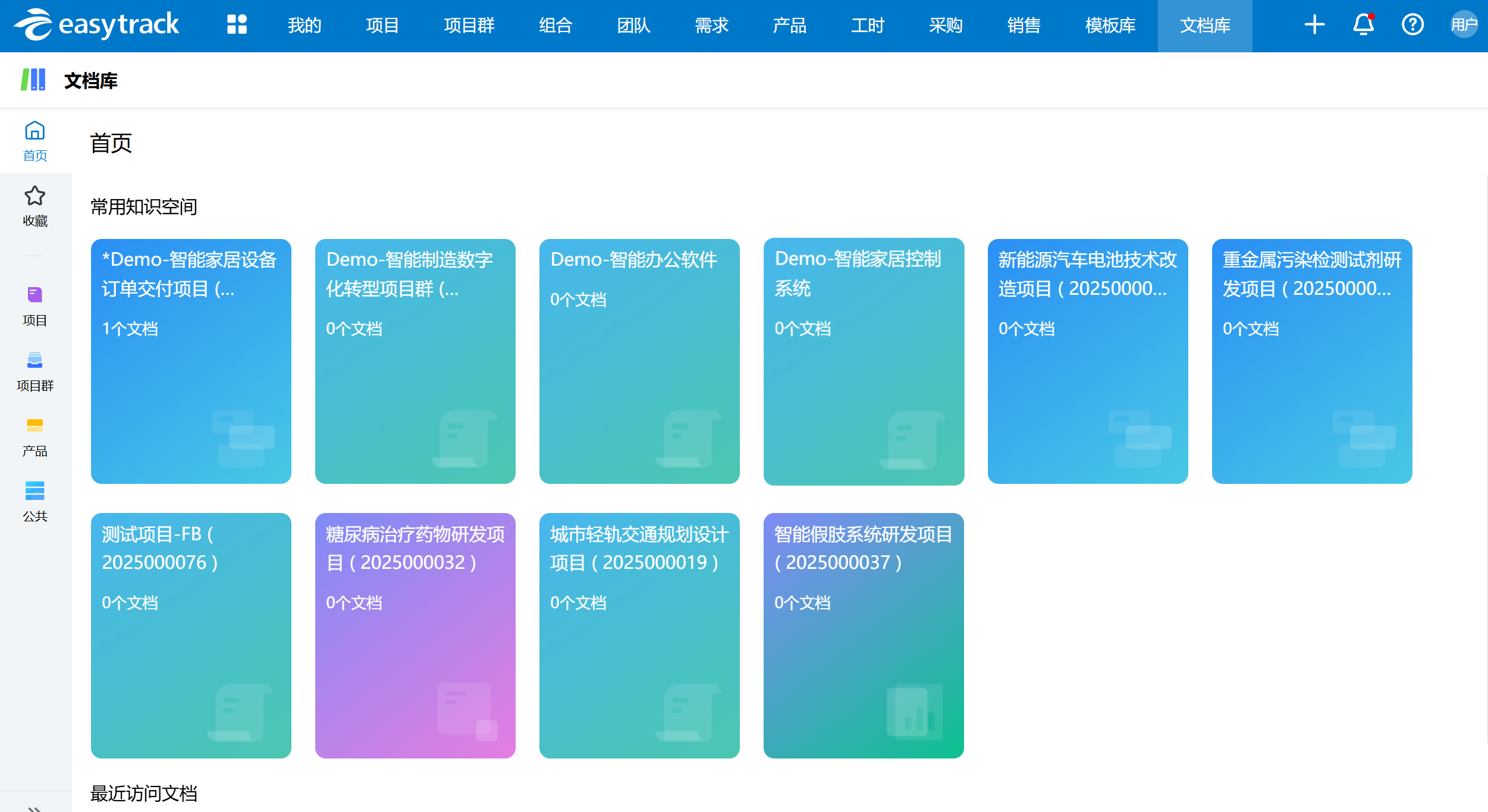Image resolution: width=1488 pixels, height=812 pixels.
Task: Click the plus create icon
Action: click(x=1314, y=25)
